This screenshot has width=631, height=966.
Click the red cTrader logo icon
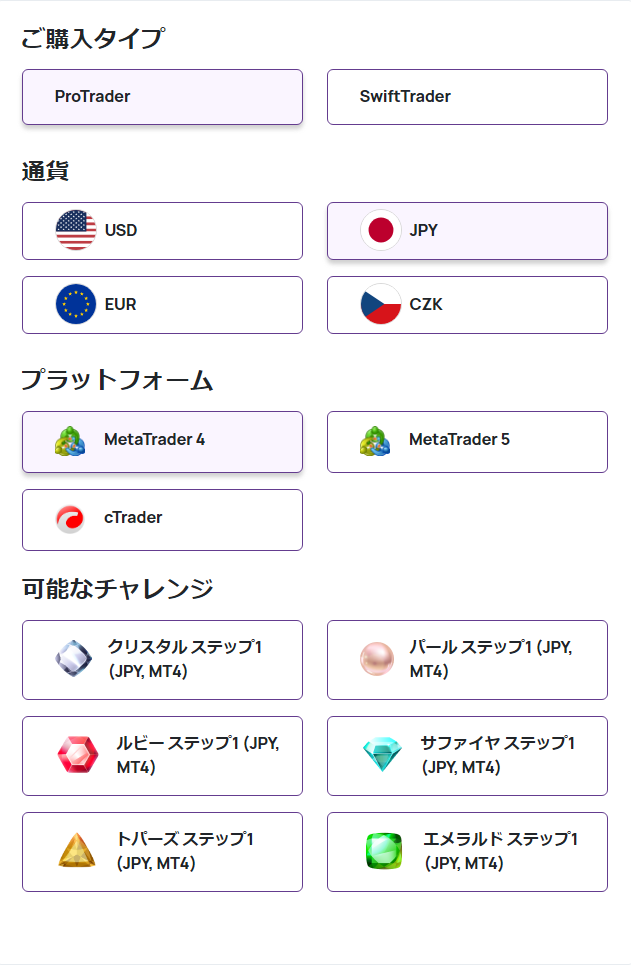coord(70,519)
